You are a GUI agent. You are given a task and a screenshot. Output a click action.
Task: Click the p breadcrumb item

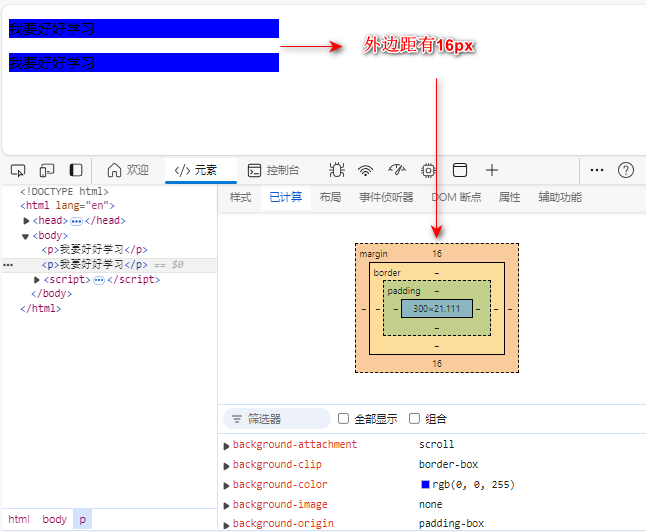pyautogui.click(x=82, y=519)
